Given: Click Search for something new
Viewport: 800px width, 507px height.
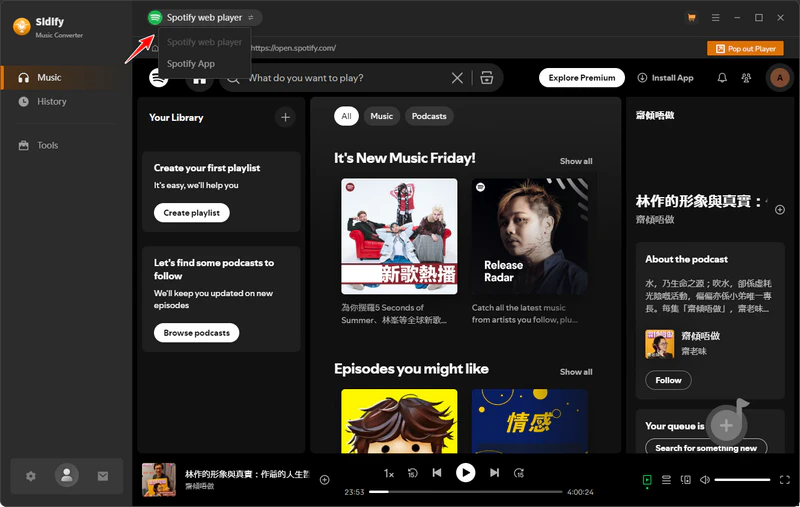Looking at the screenshot, I should point(706,447).
